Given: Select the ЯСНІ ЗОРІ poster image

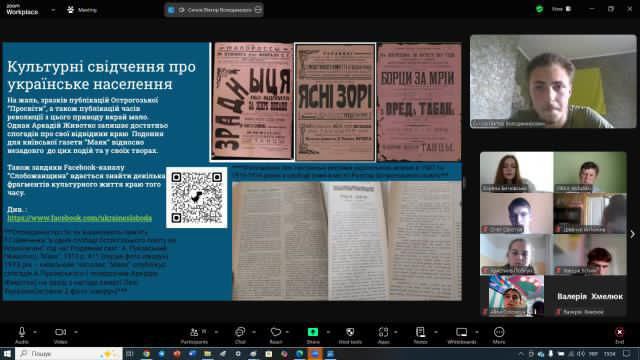Looking at the screenshot, I should [335, 102].
